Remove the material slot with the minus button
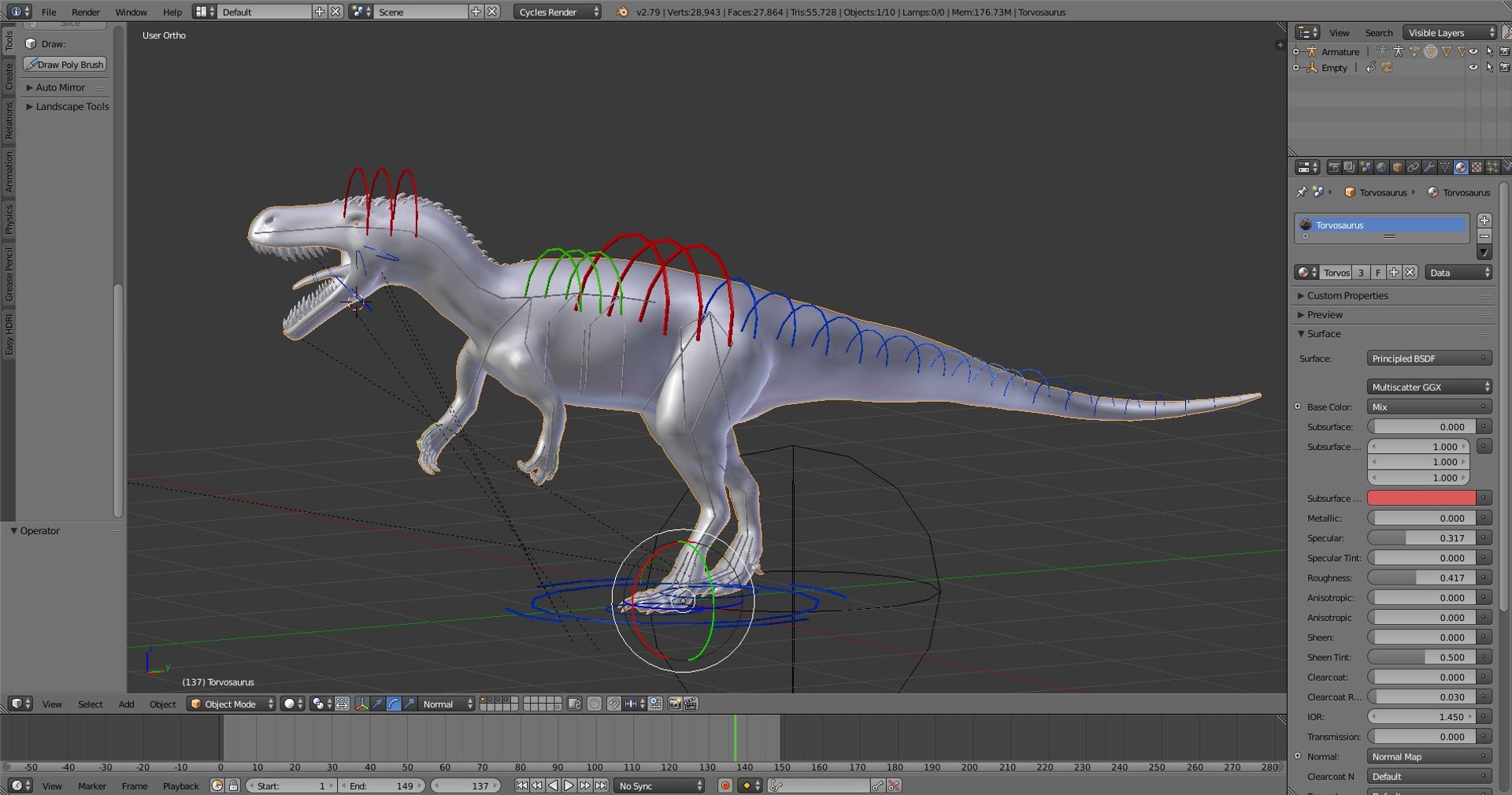This screenshot has width=1512, height=795. pyautogui.click(x=1484, y=236)
